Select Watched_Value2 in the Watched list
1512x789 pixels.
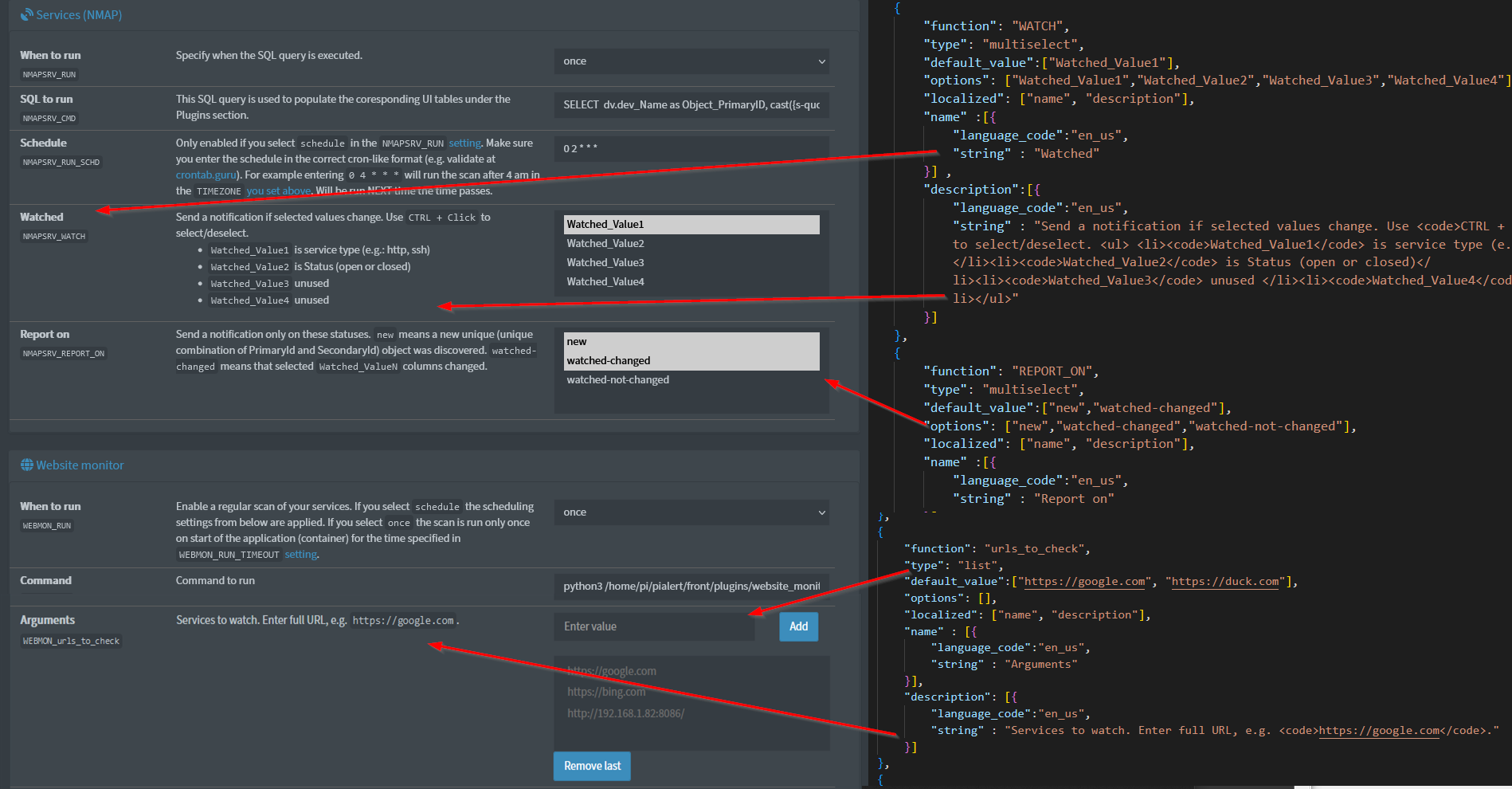691,244
